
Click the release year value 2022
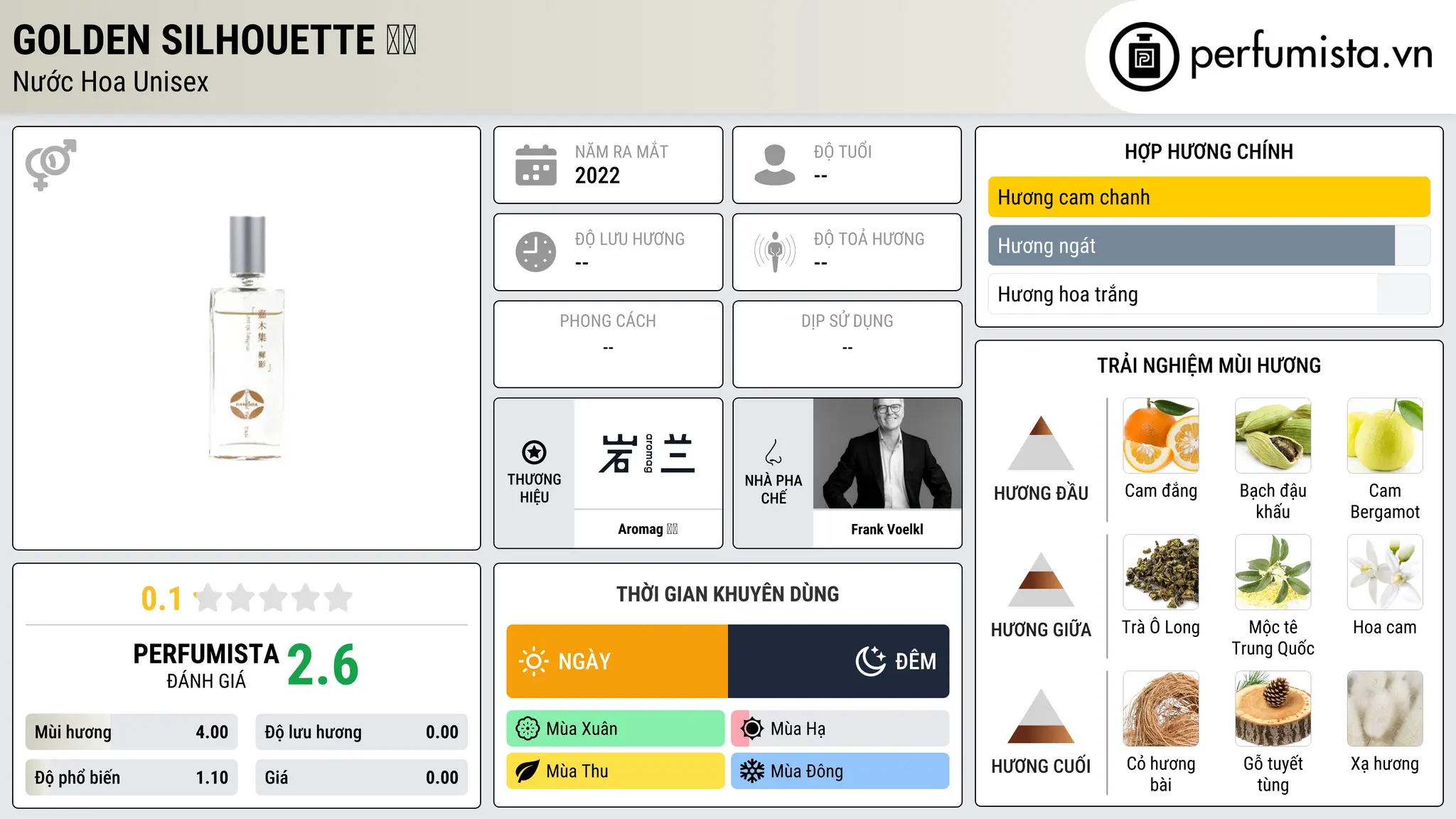click(597, 176)
